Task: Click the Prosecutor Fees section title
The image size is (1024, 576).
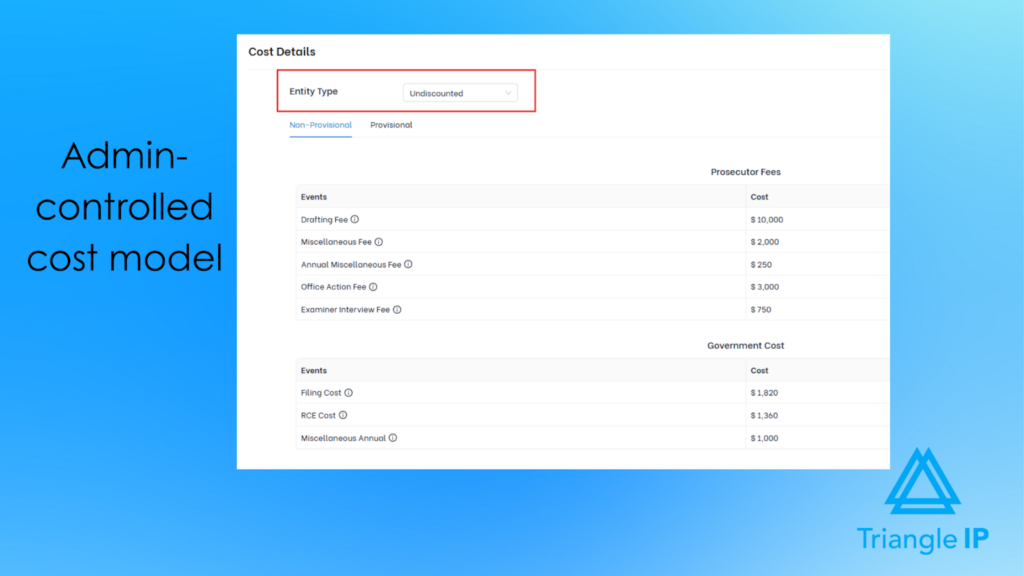Action: 745,171
